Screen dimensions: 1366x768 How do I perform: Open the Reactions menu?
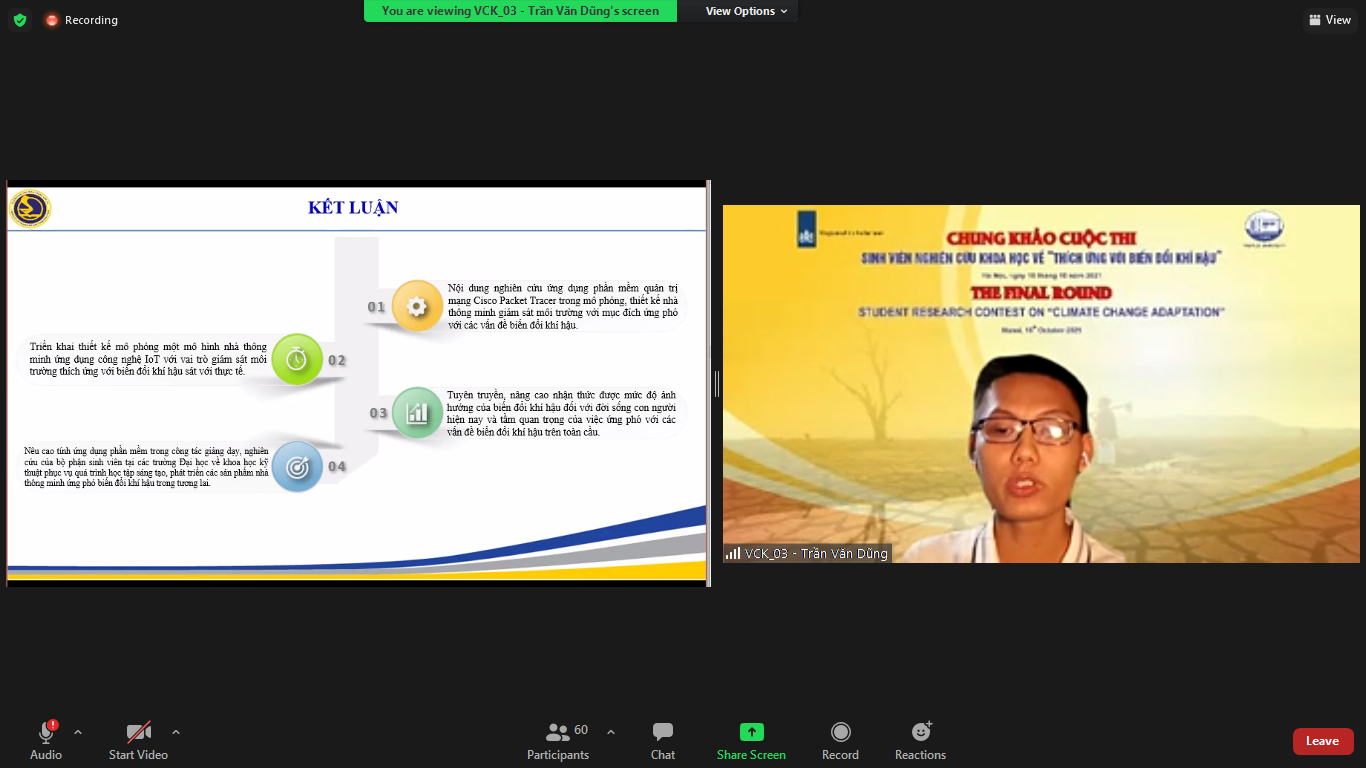point(920,741)
